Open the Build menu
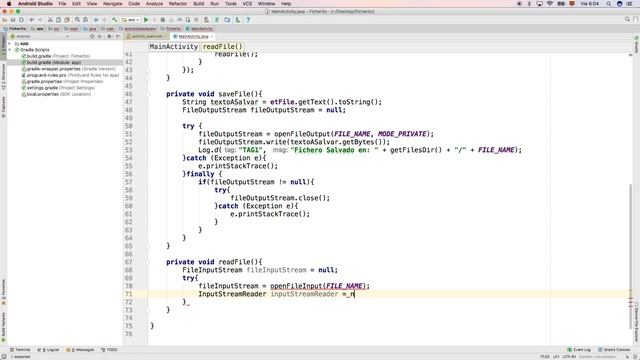The image size is (640, 360). coord(199,4)
